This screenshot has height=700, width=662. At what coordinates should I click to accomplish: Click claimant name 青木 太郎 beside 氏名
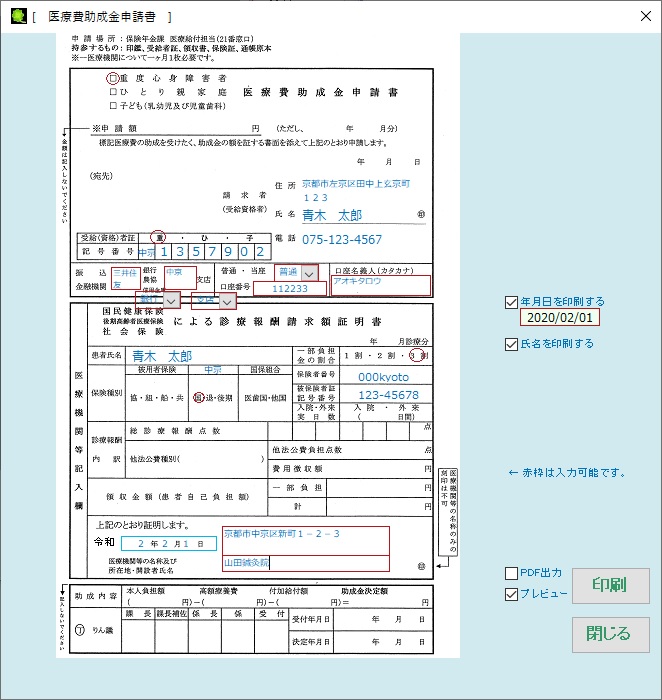[x=332, y=216]
